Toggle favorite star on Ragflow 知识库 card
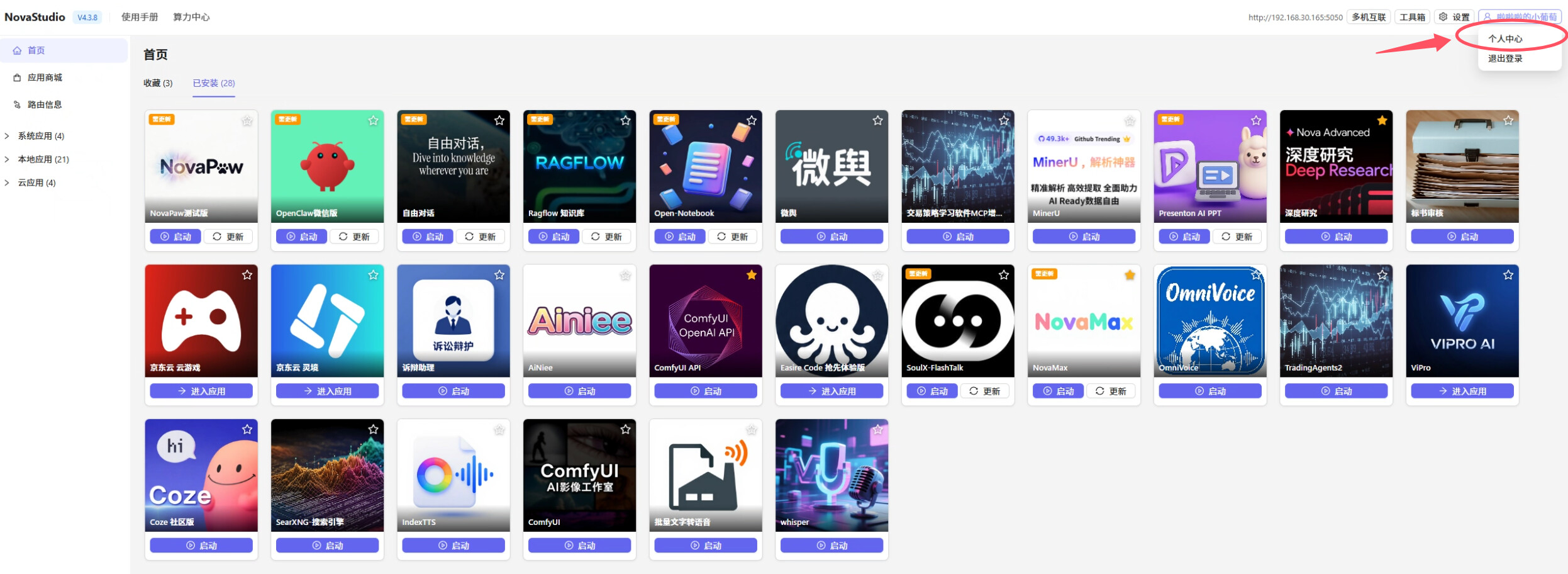 click(x=626, y=120)
